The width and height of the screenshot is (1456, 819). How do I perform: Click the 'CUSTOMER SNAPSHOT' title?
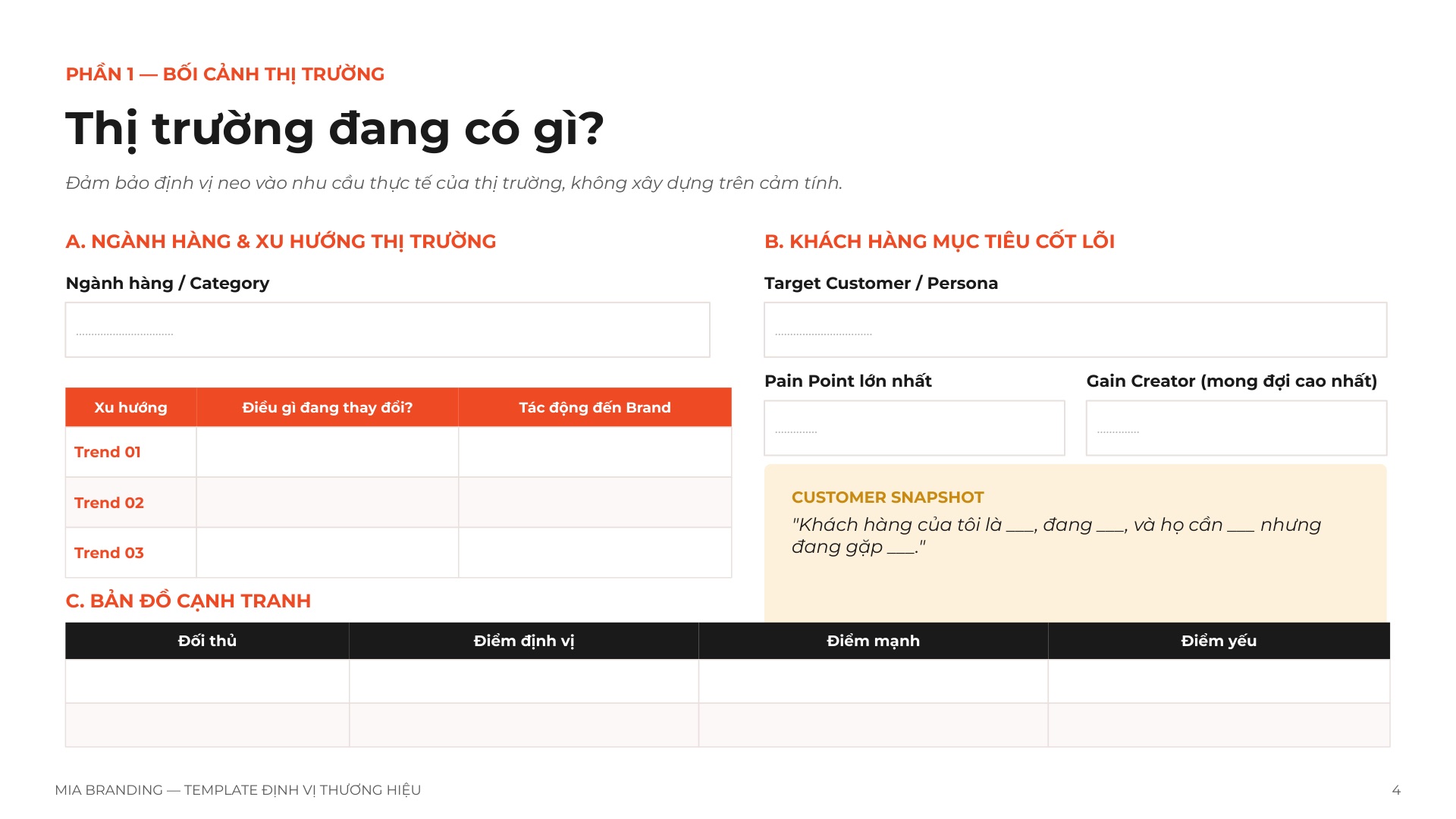pos(887,497)
